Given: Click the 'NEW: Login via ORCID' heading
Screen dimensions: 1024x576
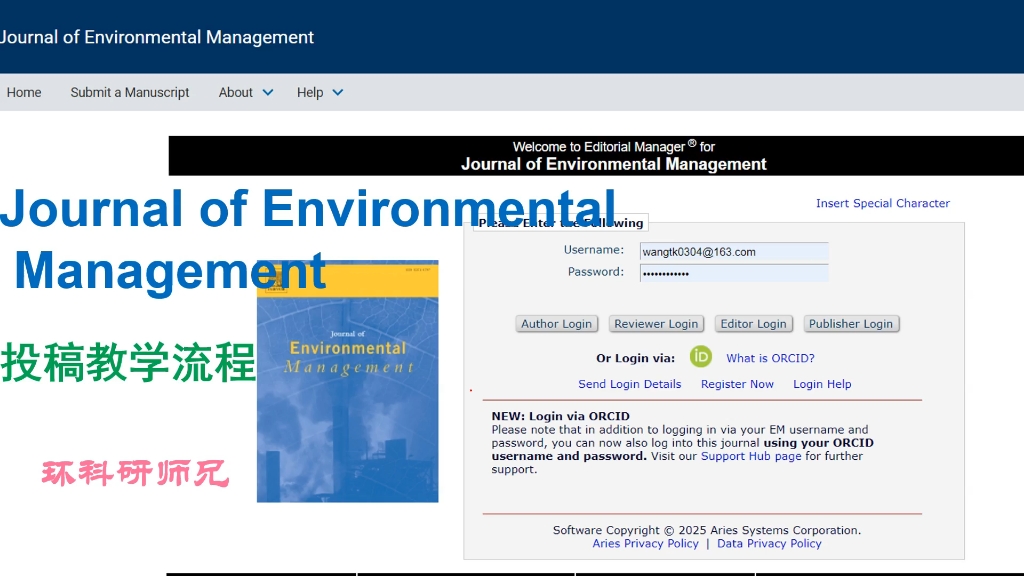Looking at the screenshot, I should coord(560,416).
